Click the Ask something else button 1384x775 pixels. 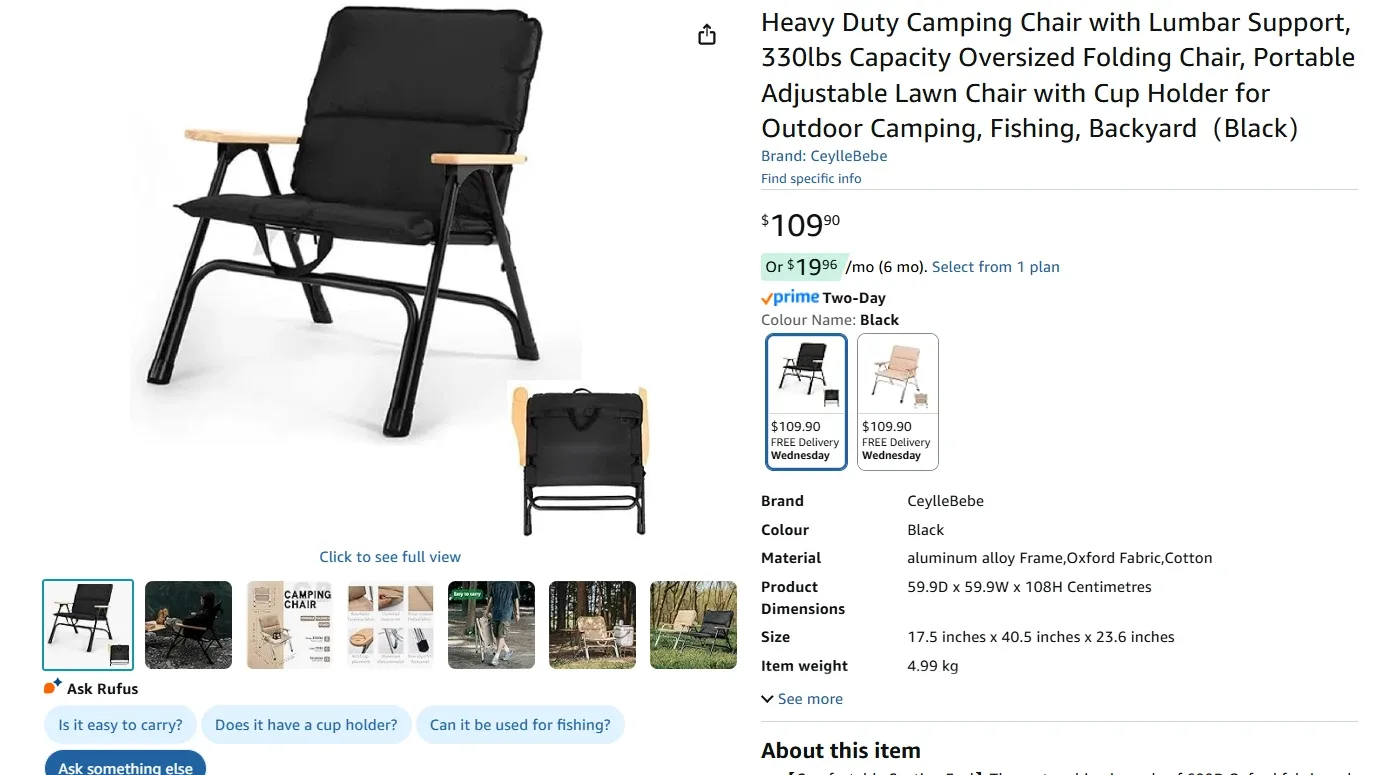click(125, 766)
